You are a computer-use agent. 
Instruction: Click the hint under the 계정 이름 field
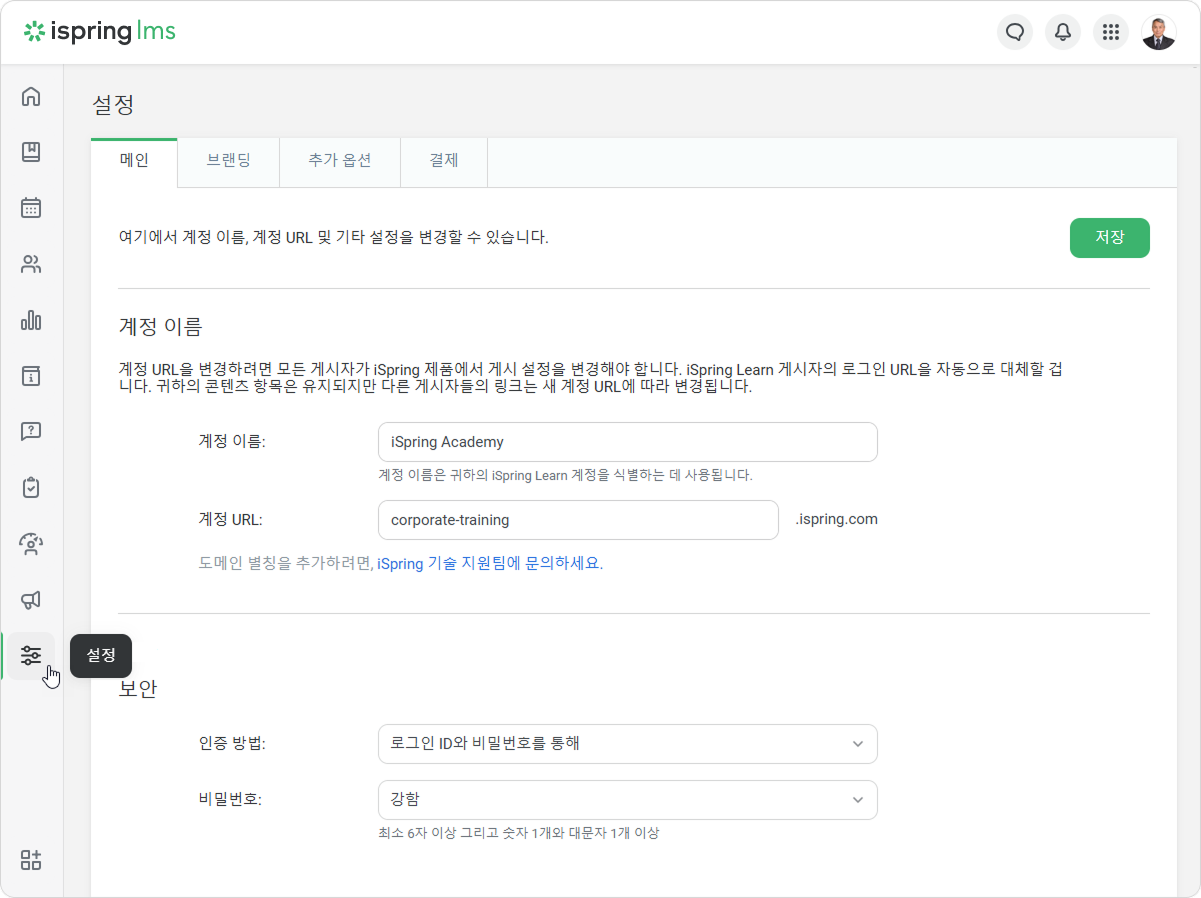pyautogui.click(x=565, y=475)
